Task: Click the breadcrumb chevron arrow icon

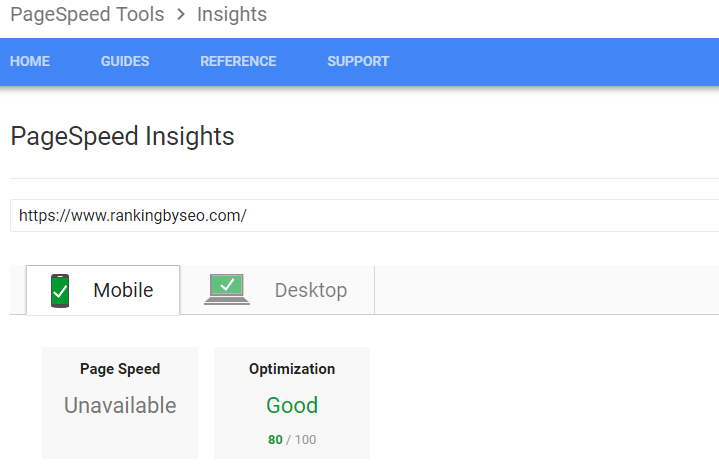Action: 181,14
